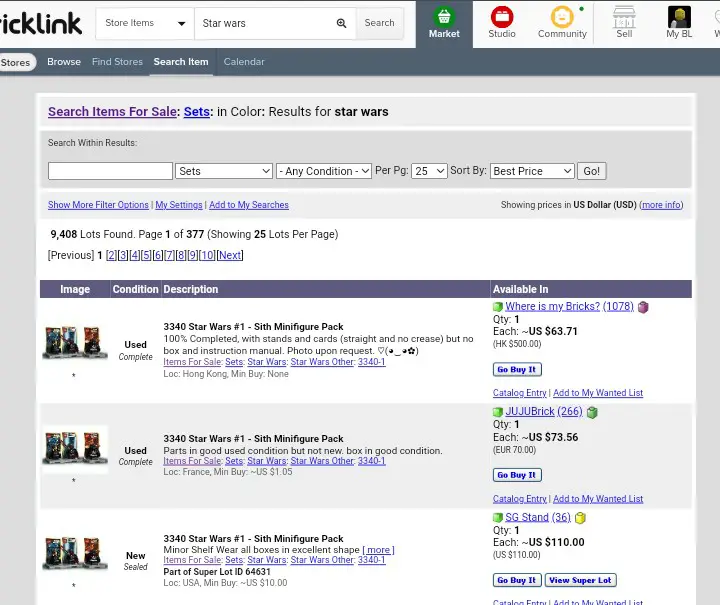
Task: Click green brick icon beside SG Stand
Action: (498, 518)
